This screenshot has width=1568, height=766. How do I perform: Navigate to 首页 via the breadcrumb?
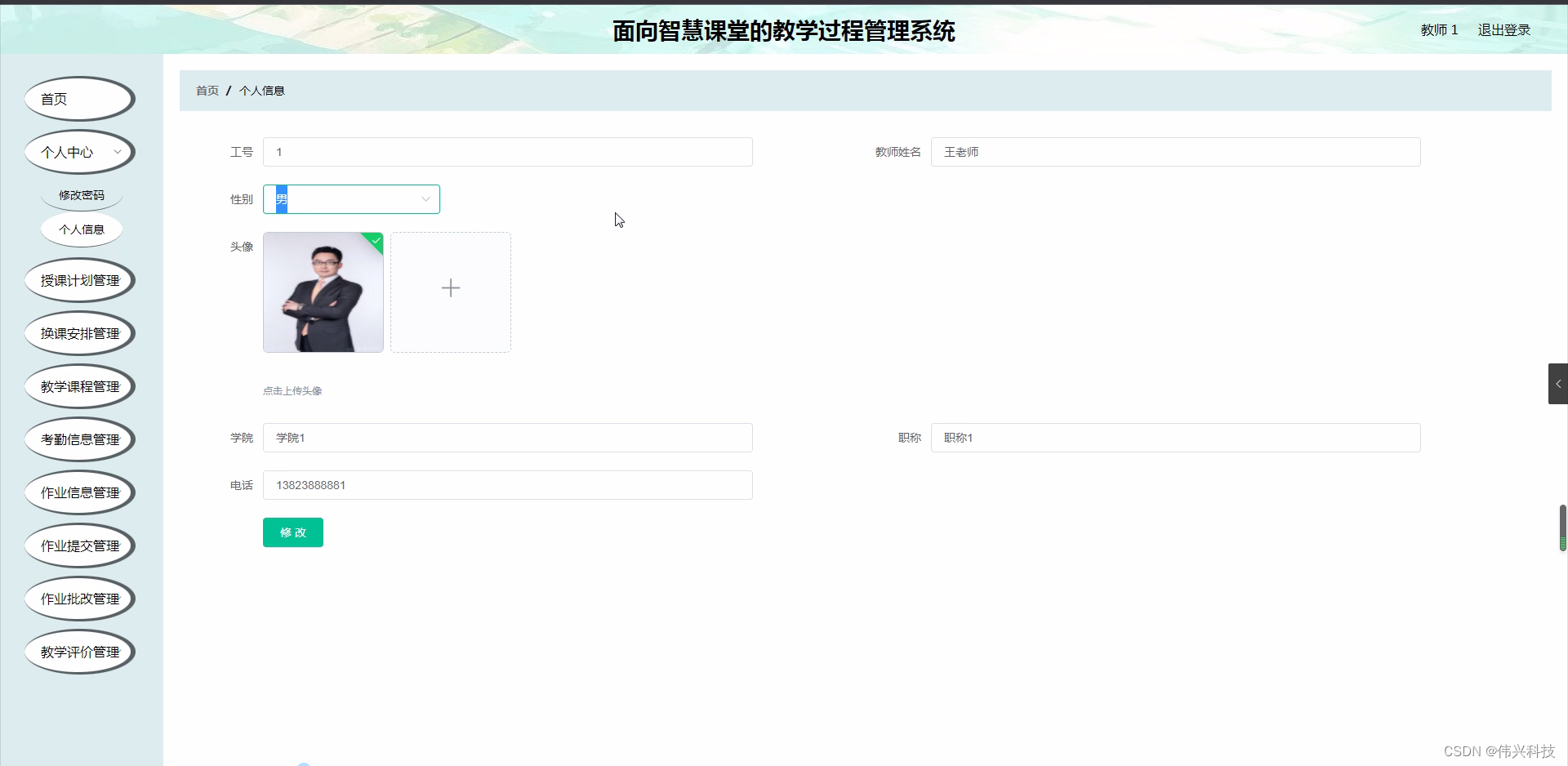(x=207, y=90)
